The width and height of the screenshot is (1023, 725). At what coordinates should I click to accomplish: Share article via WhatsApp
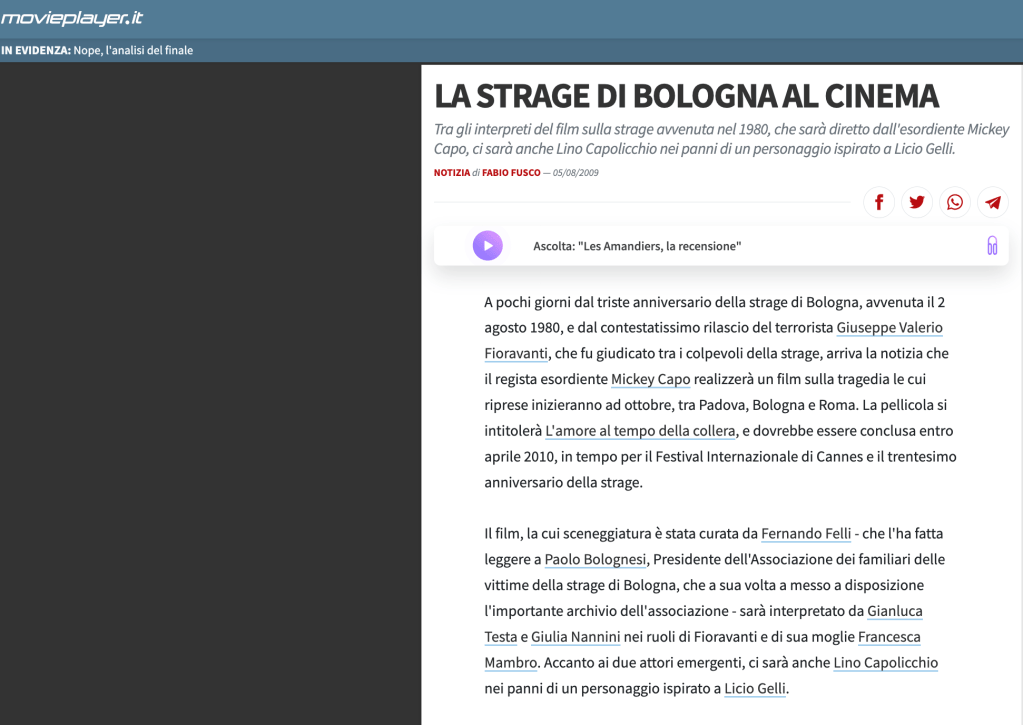955,203
